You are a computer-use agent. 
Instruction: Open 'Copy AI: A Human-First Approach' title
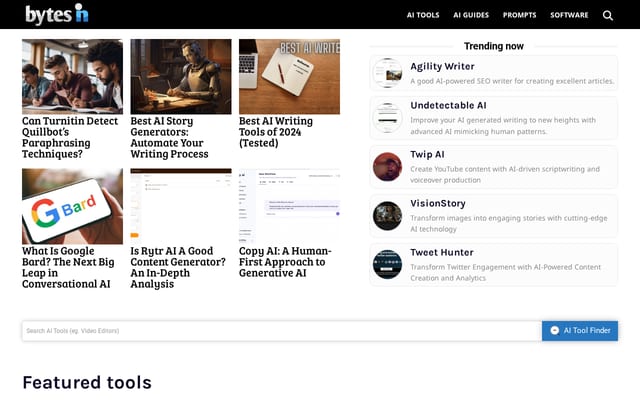[x=285, y=262]
